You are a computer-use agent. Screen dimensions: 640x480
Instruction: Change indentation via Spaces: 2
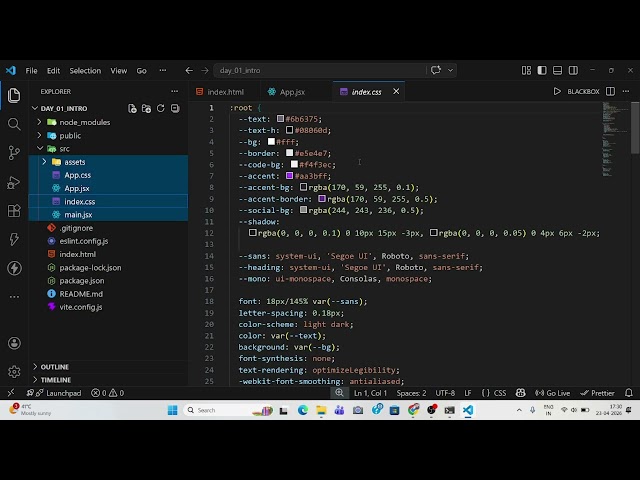pyautogui.click(x=411, y=393)
